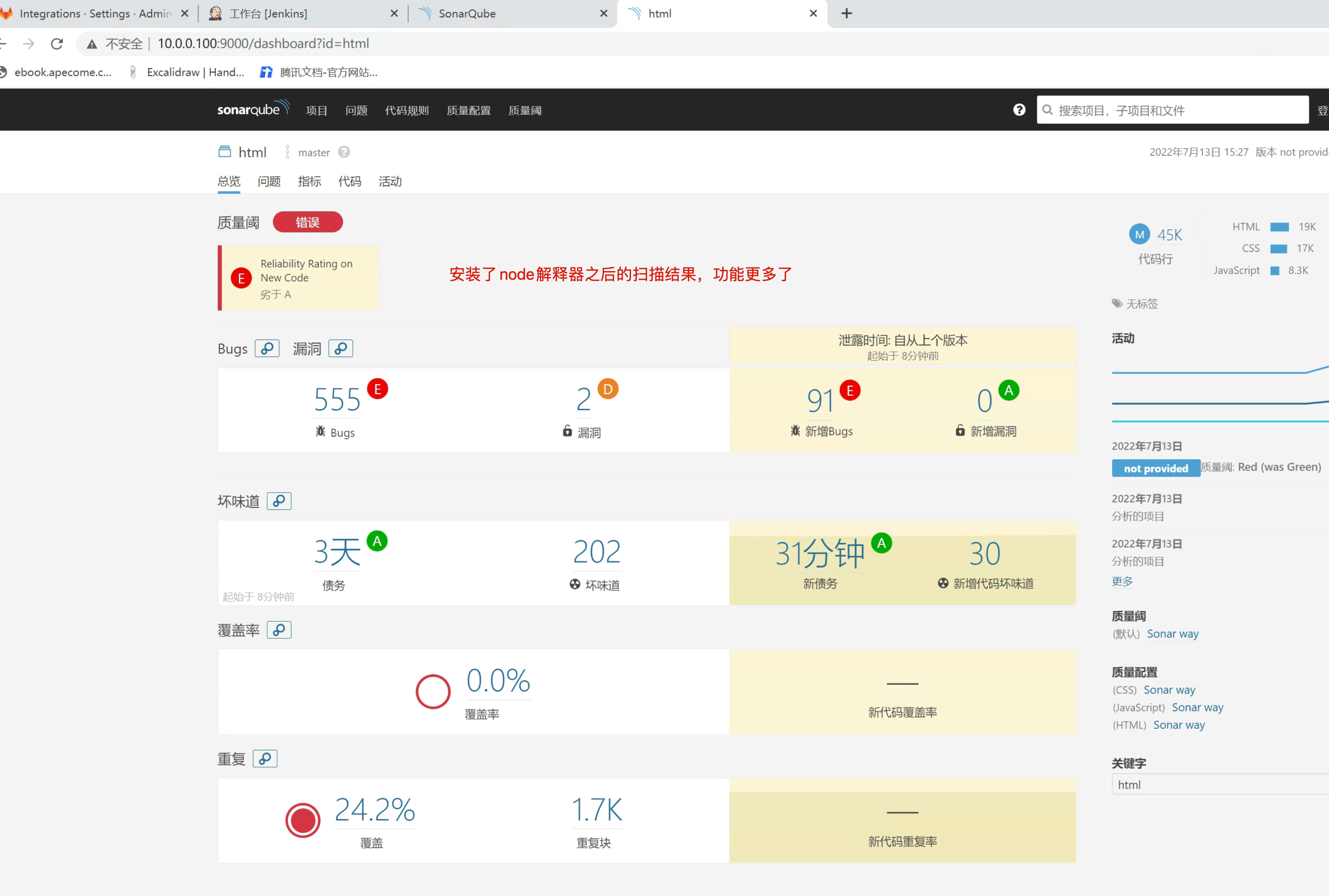Open JavaScript Sonar way quality profile
The height and width of the screenshot is (896, 1329).
click(x=1197, y=707)
